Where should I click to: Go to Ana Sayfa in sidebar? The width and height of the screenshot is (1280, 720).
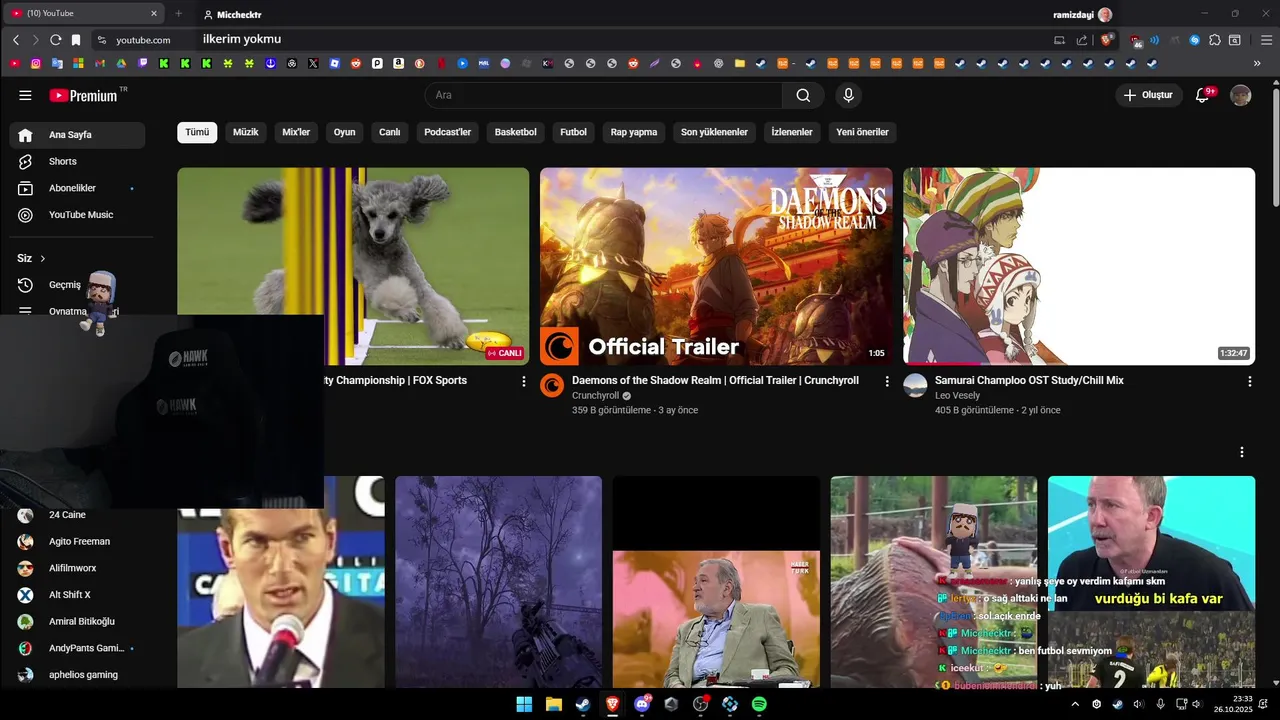point(77,135)
